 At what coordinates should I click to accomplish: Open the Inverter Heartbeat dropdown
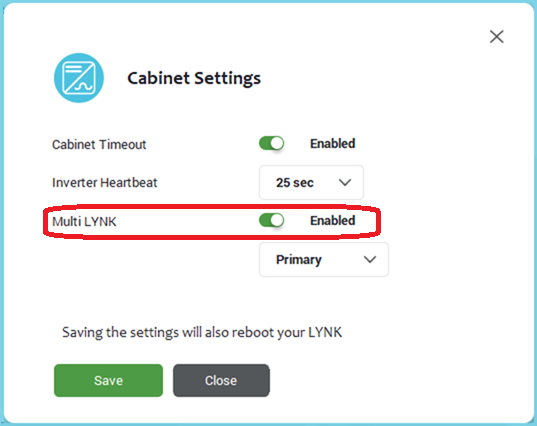tap(311, 183)
